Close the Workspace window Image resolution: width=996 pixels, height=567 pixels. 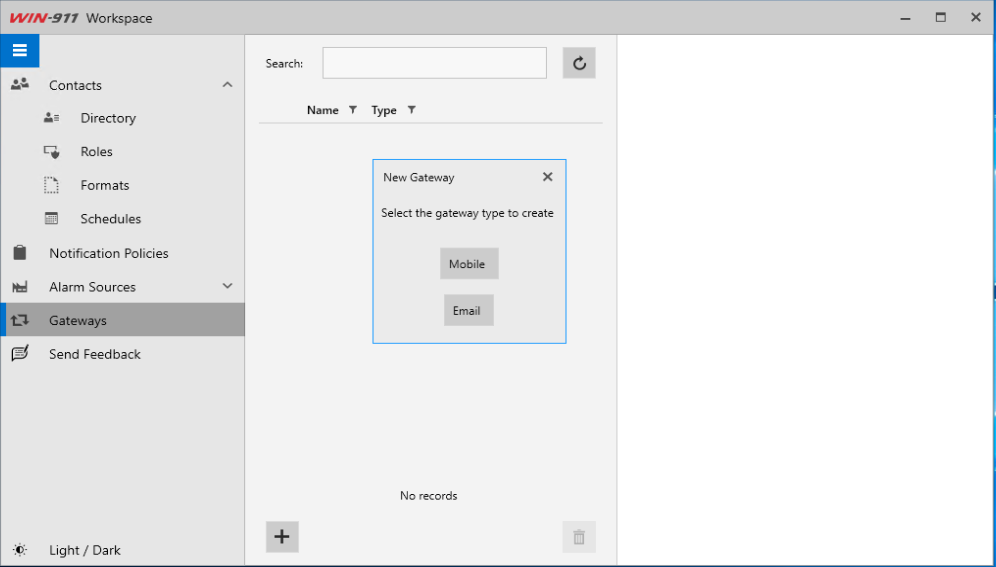pyautogui.click(x=976, y=18)
